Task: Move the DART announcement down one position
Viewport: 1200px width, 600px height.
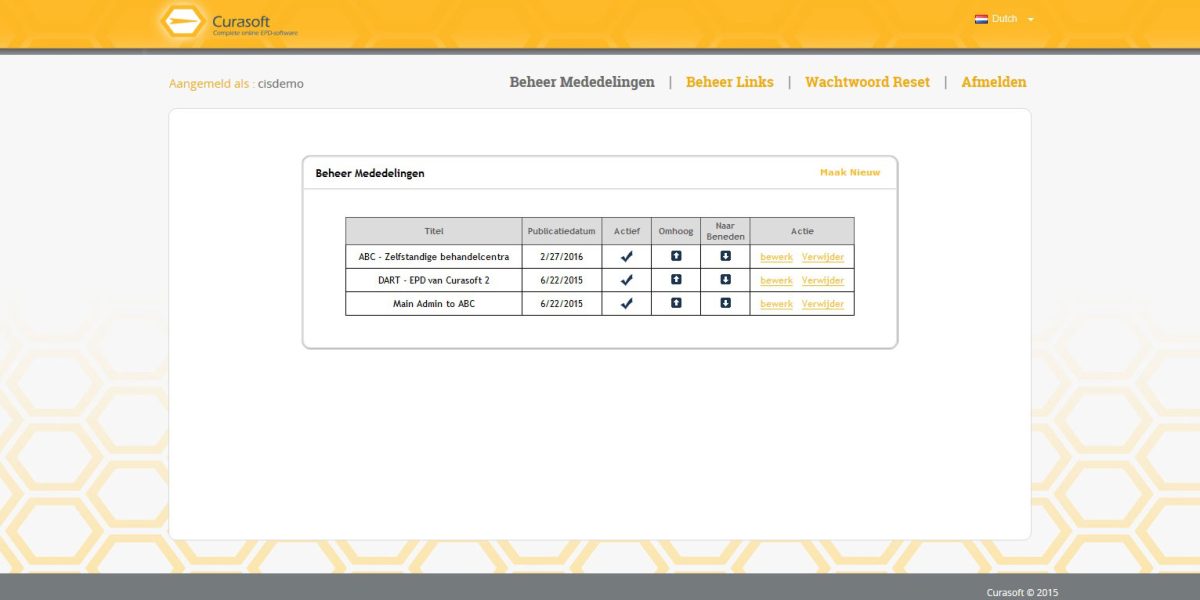Action: (x=726, y=280)
